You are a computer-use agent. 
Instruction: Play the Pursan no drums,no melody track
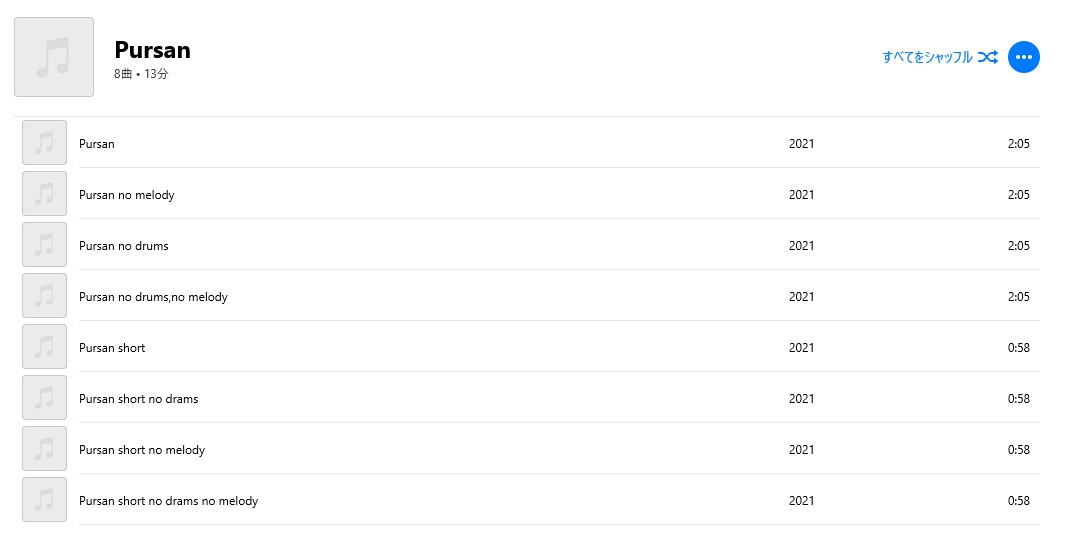pos(153,297)
